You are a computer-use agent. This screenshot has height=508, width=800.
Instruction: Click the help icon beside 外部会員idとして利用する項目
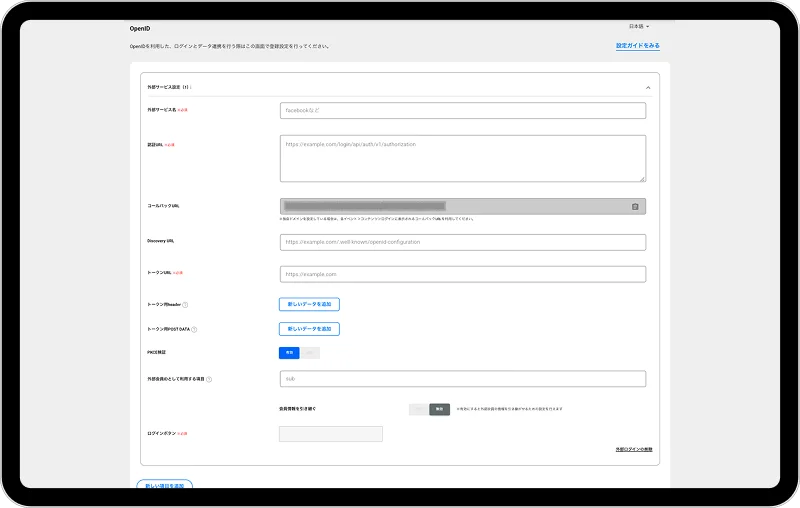(x=209, y=379)
